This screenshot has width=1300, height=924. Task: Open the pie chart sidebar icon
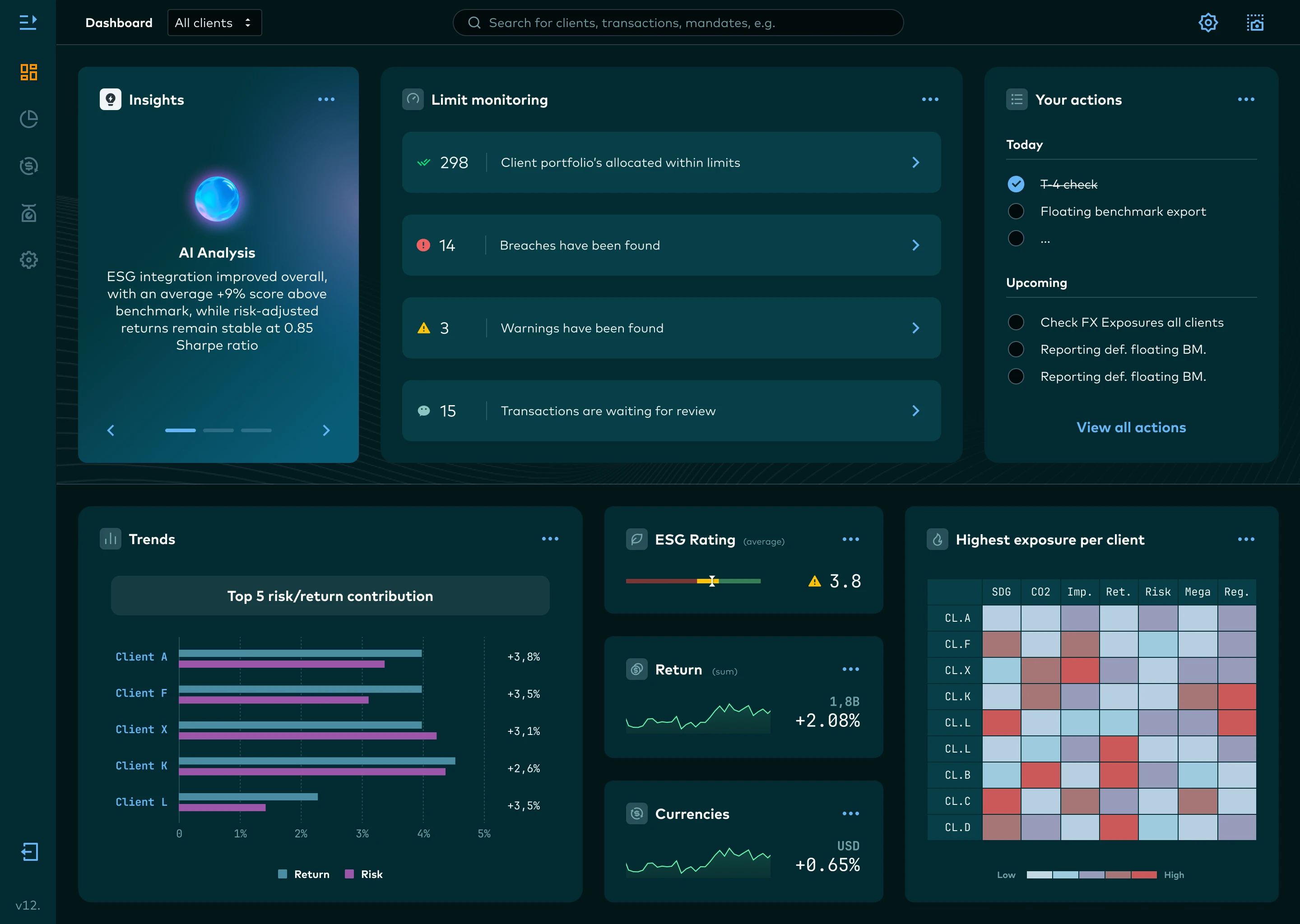point(28,119)
